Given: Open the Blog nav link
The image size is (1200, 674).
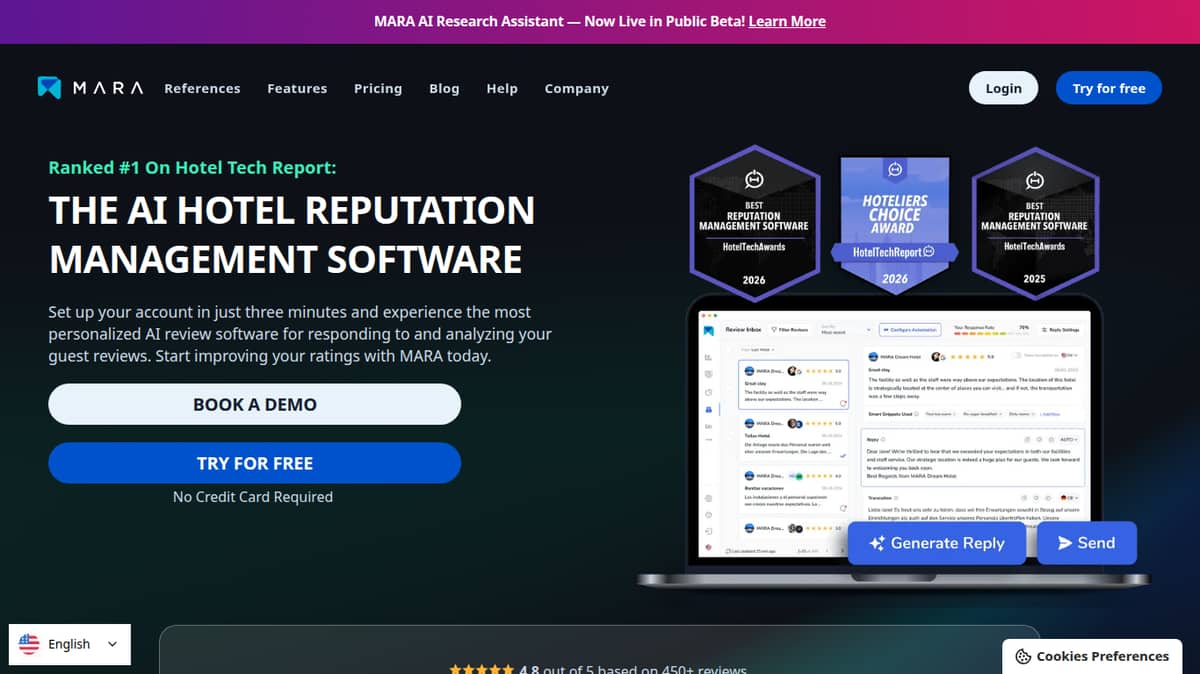Looking at the screenshot, I should pos(444,88).
